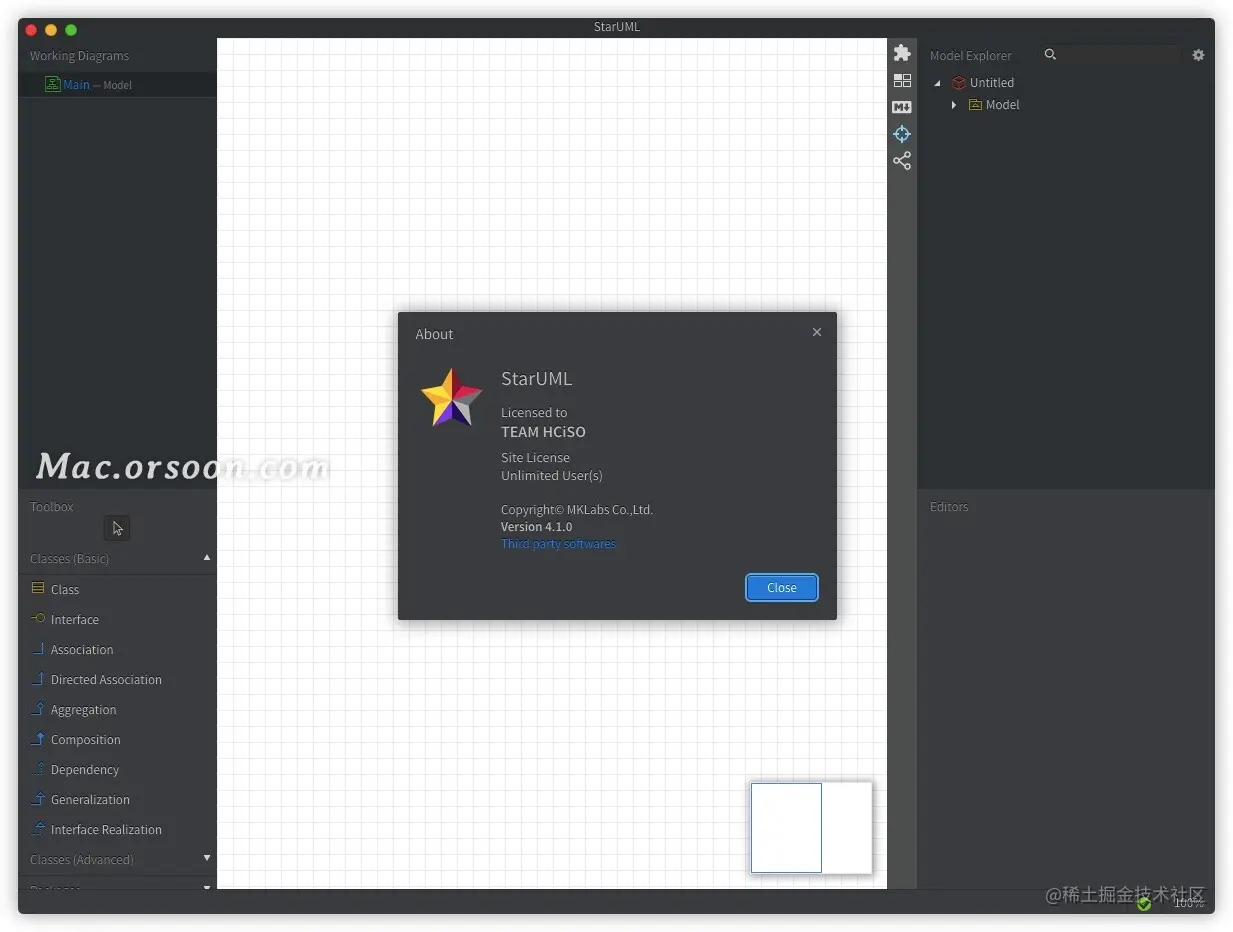
Task: Click the Aggregation diamond icon
Action: (38, 708)
